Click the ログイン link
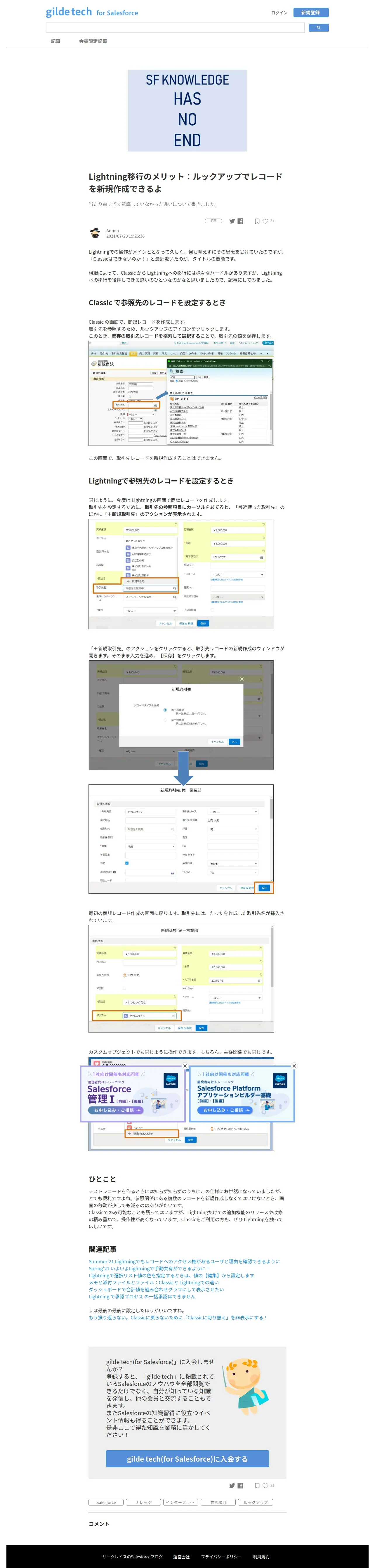 pos(279,12)
